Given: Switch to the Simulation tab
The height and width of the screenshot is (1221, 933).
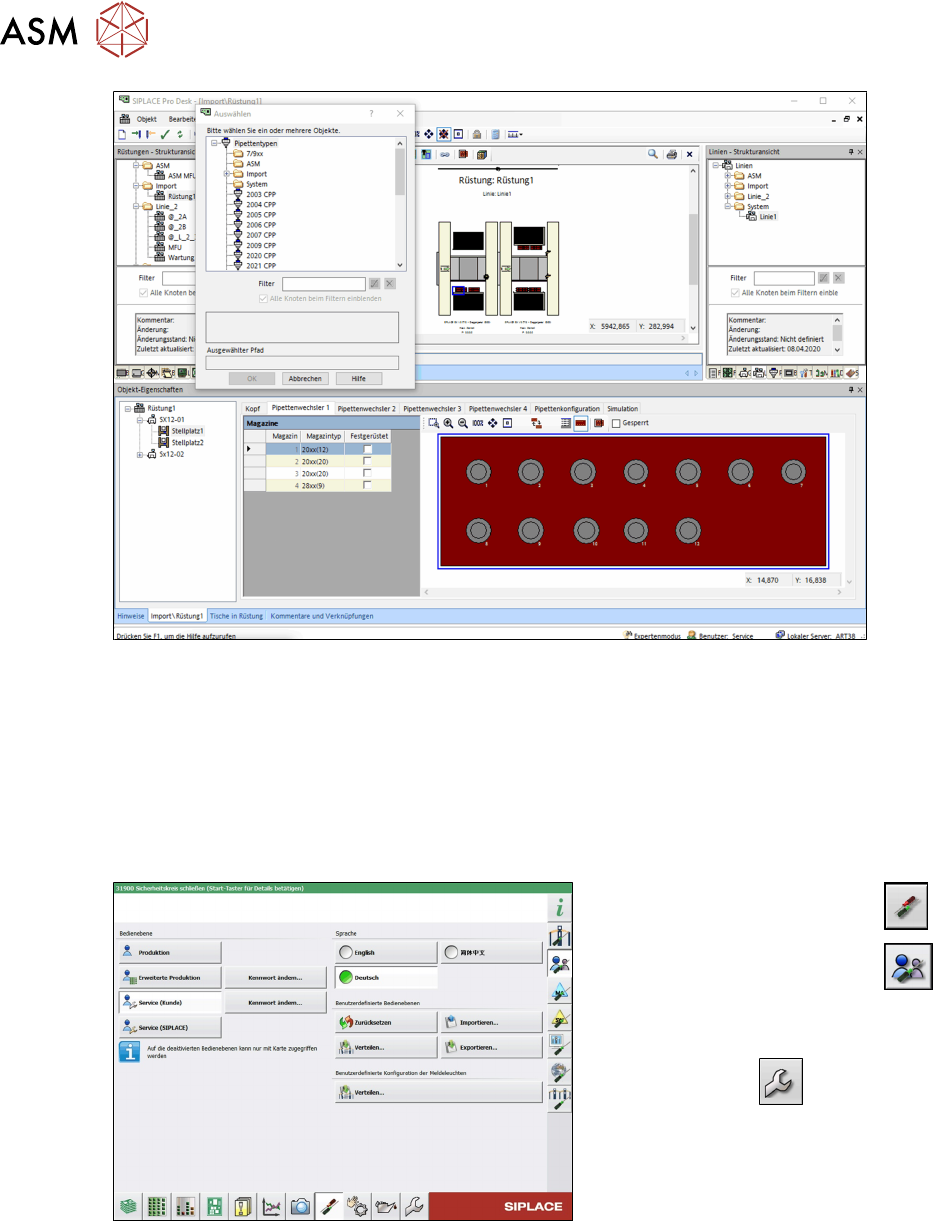Looking at the screenshot, I should coord(622,409).
